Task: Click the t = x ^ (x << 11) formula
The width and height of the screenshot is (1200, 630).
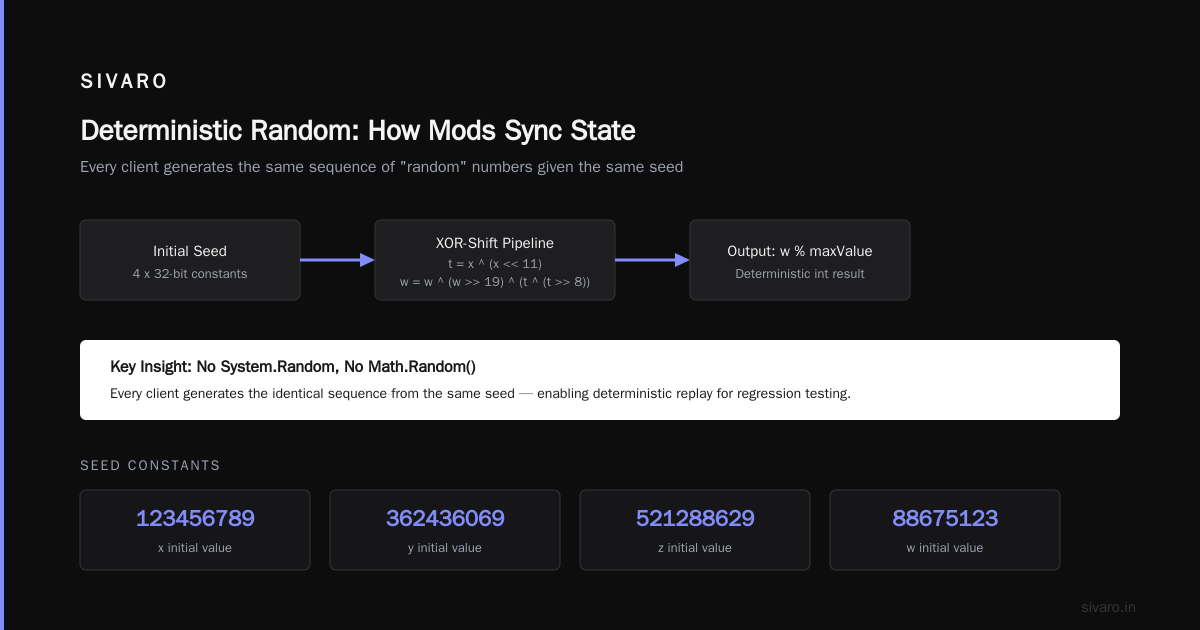Action: pyautogui.click(x=495, y=263)
